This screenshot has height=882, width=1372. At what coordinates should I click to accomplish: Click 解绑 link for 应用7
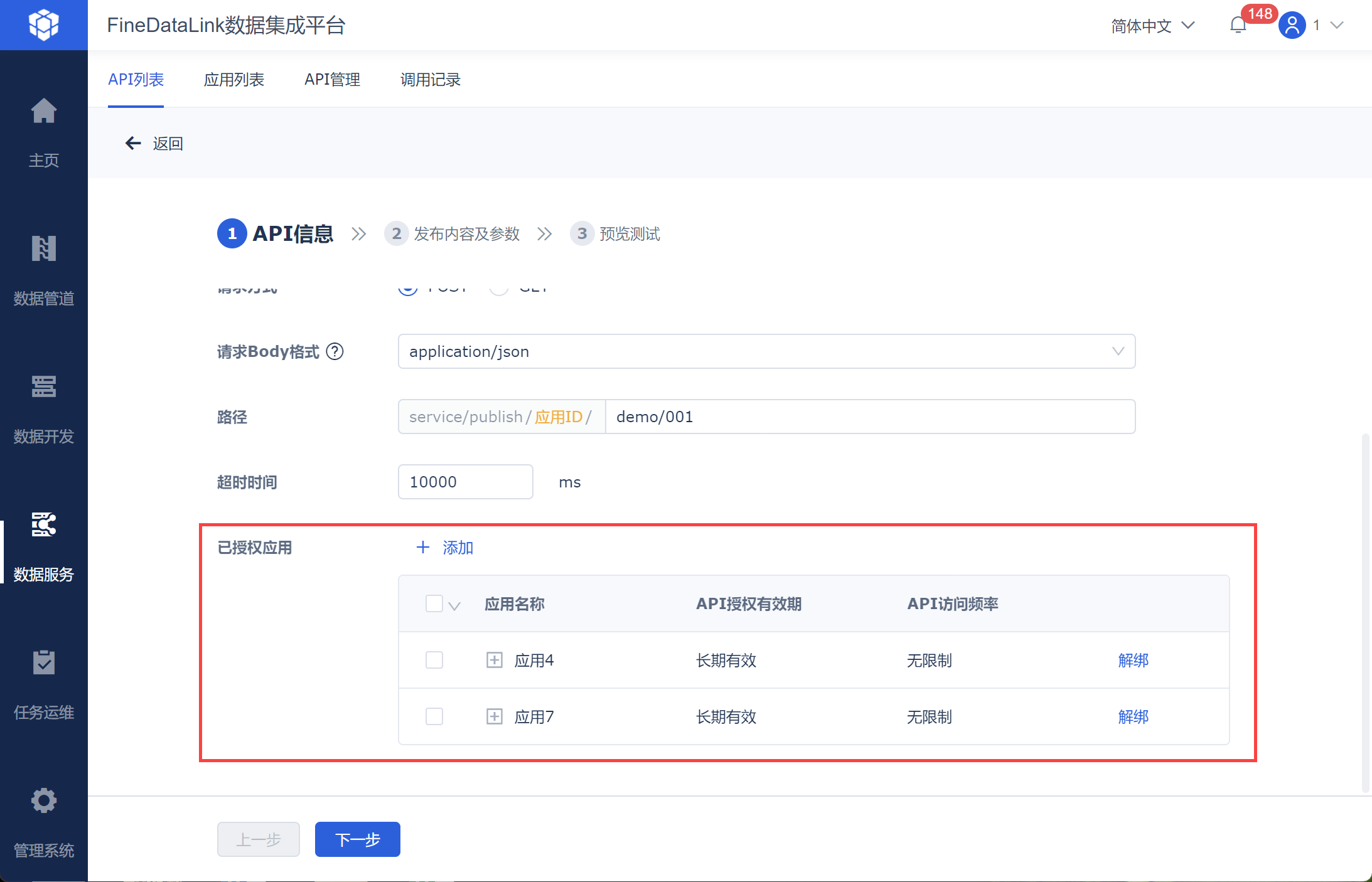tap(1133, 716)
